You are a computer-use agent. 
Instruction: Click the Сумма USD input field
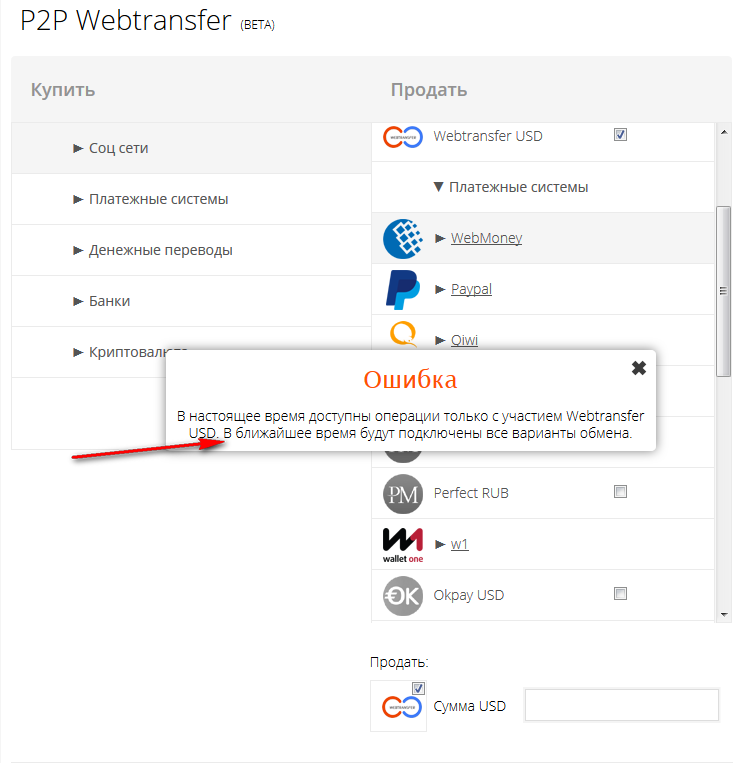click(x=621, y=705)
